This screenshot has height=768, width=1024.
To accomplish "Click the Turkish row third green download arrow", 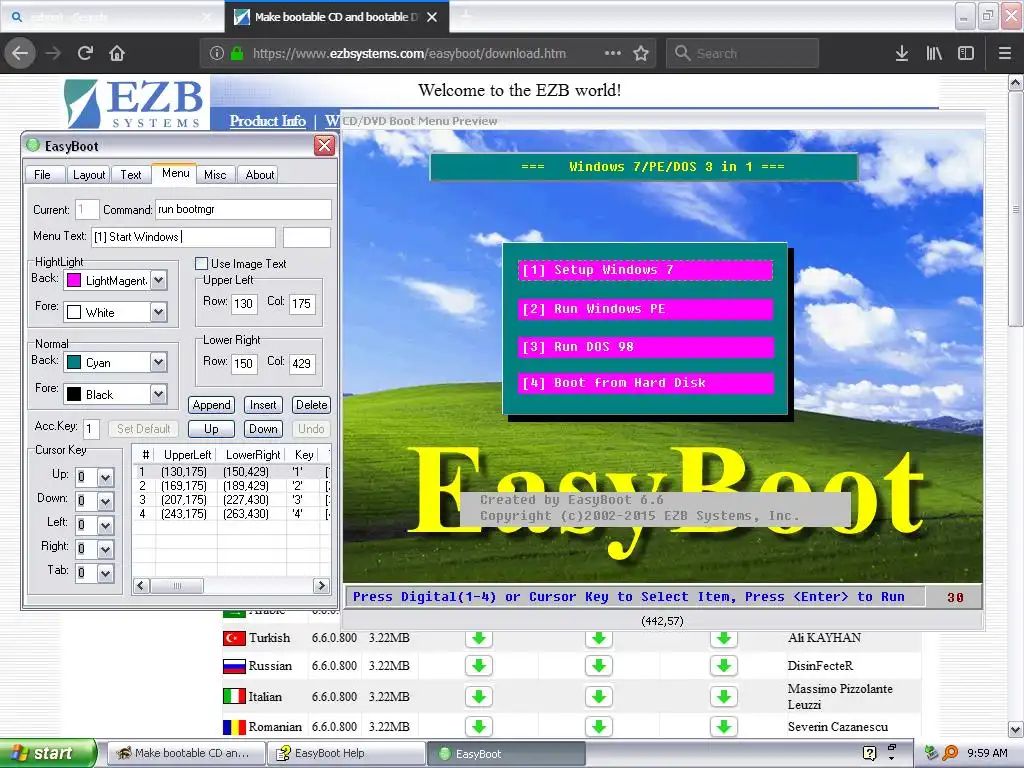I will click(x=724, y=638).
